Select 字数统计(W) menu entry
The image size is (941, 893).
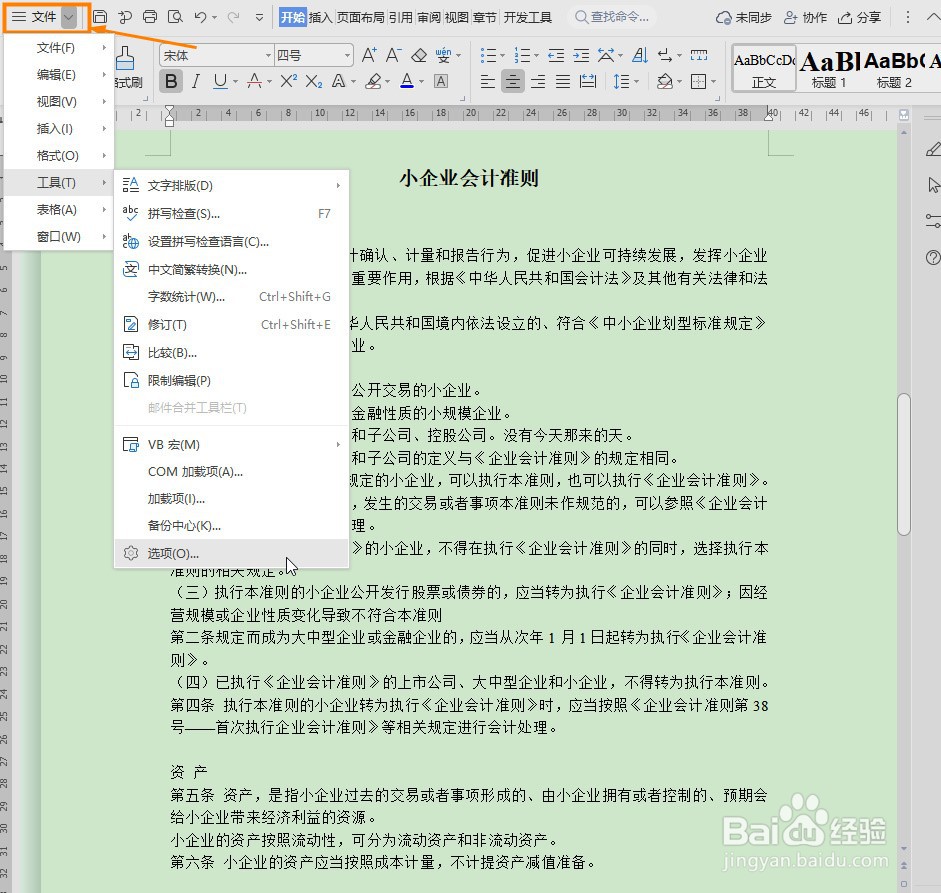click(x=231, y=296)
